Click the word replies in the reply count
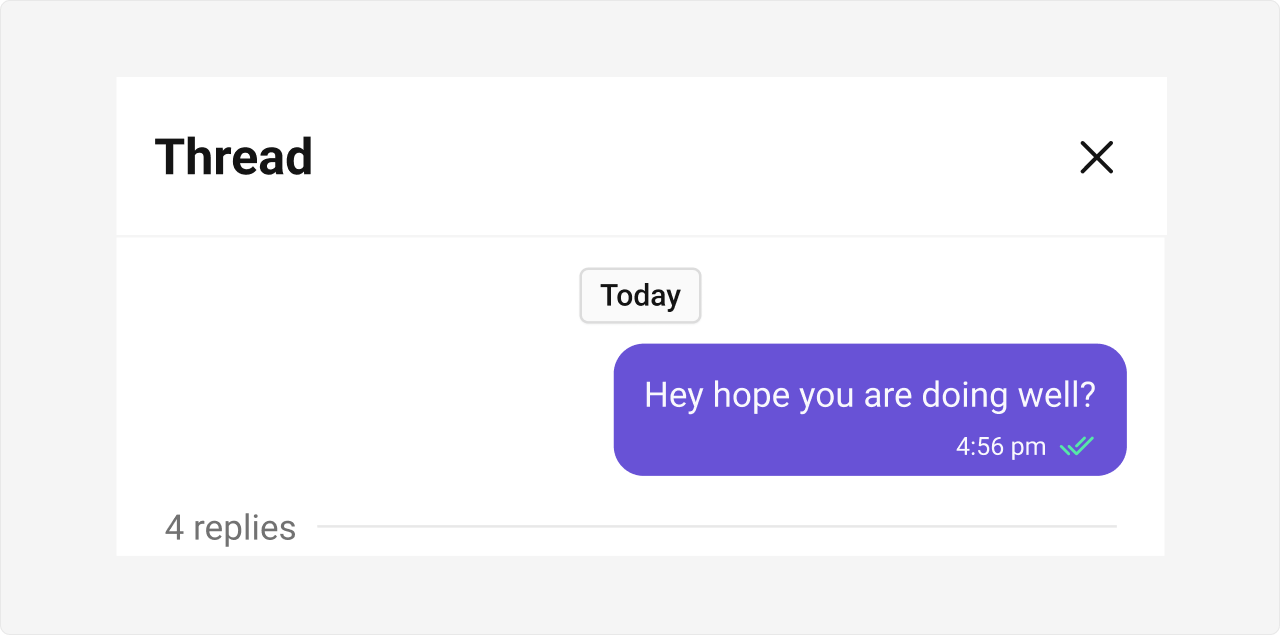The width and height of the screenshot is (1280, 635). pos(244,528)
